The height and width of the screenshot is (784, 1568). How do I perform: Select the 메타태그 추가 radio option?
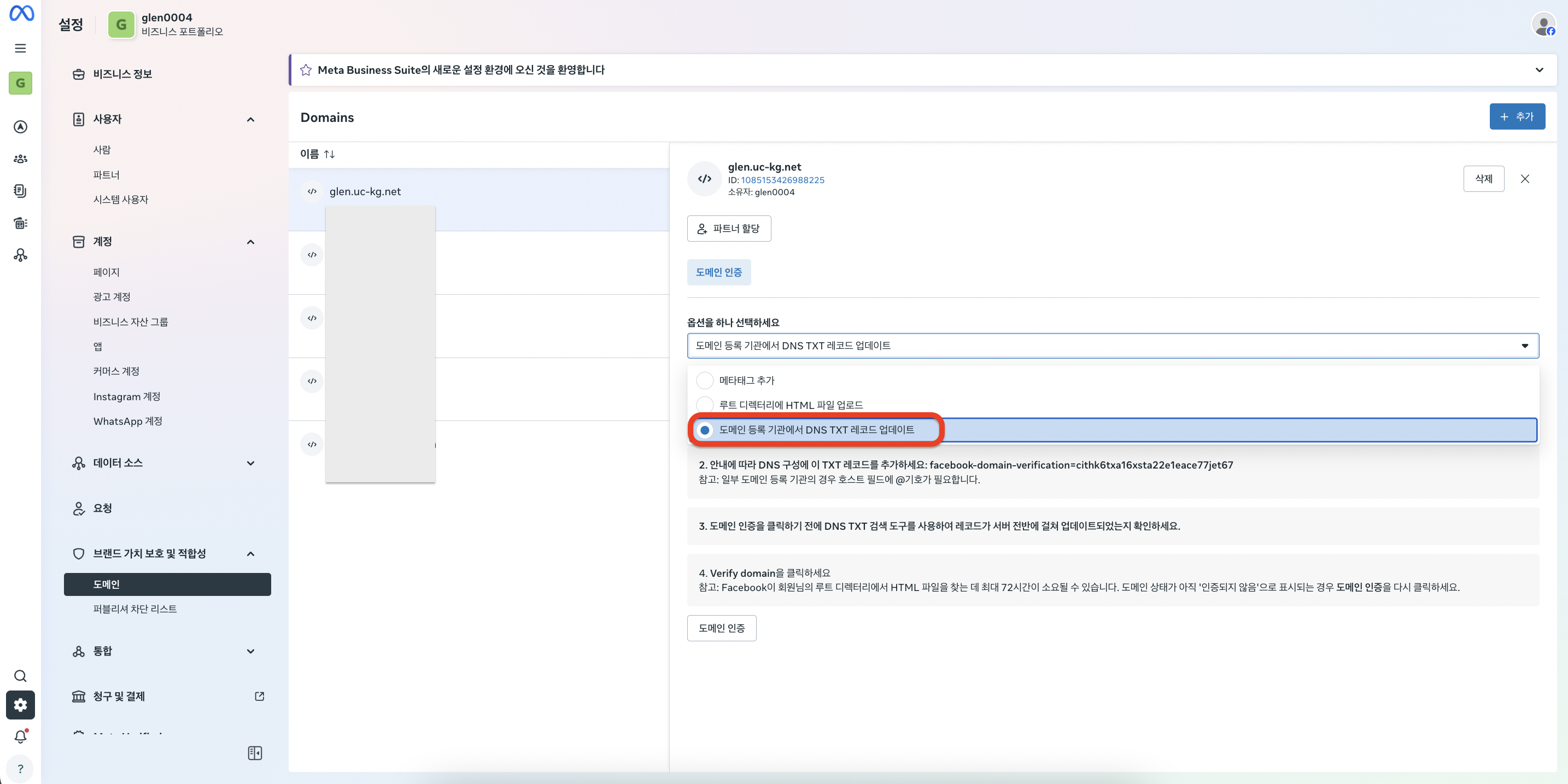(704, 381)
